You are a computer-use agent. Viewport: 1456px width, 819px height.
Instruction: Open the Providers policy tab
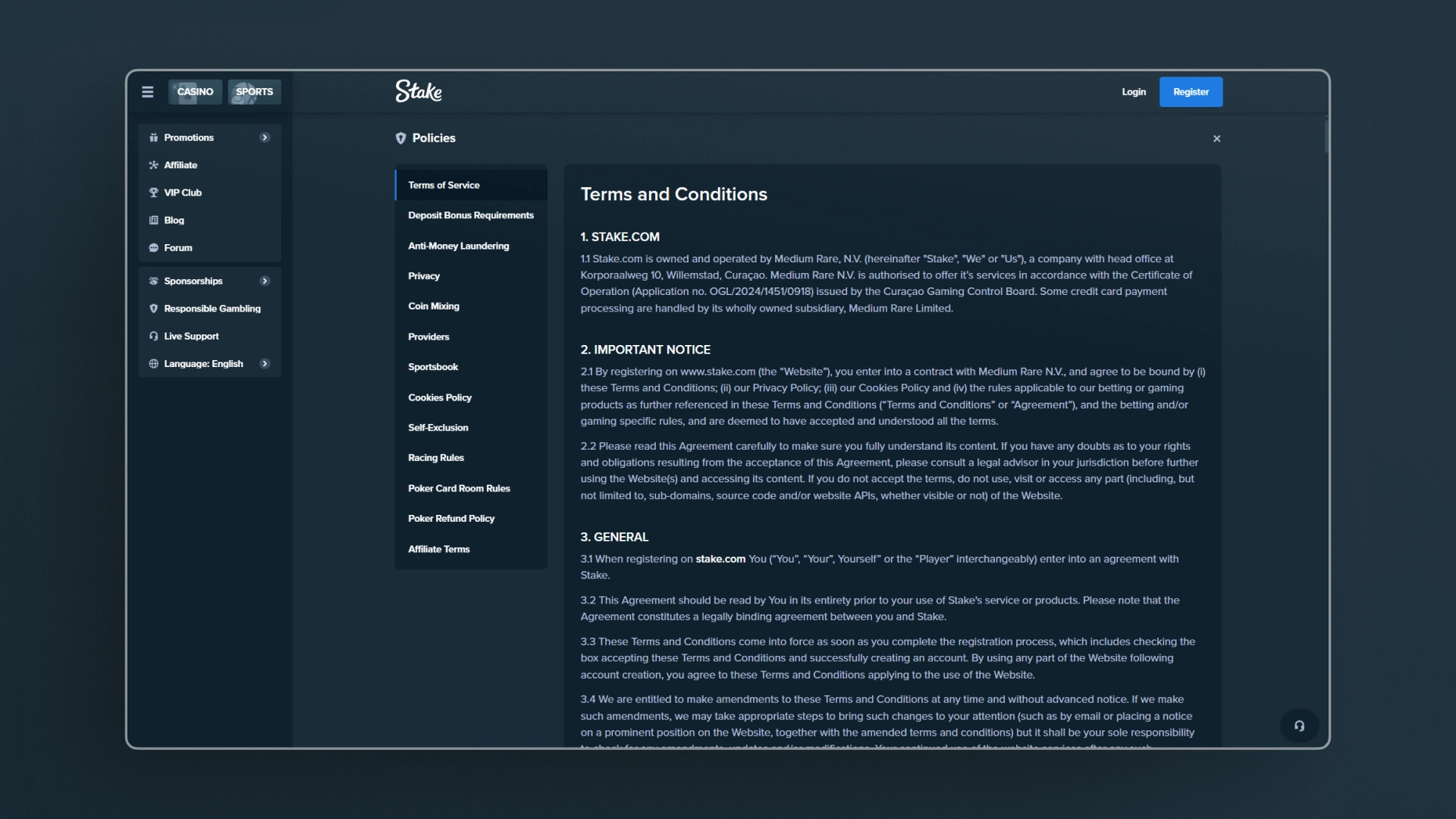(471, 337)
